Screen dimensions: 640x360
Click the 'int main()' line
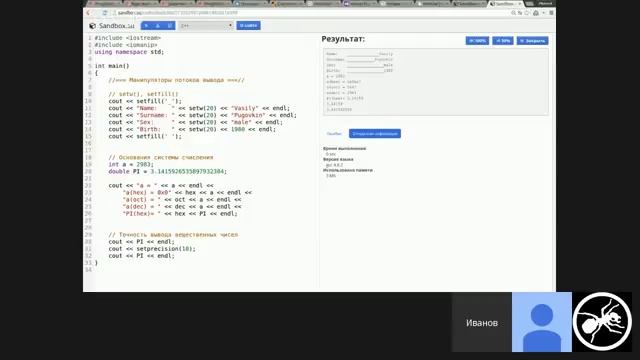(112, 66)
